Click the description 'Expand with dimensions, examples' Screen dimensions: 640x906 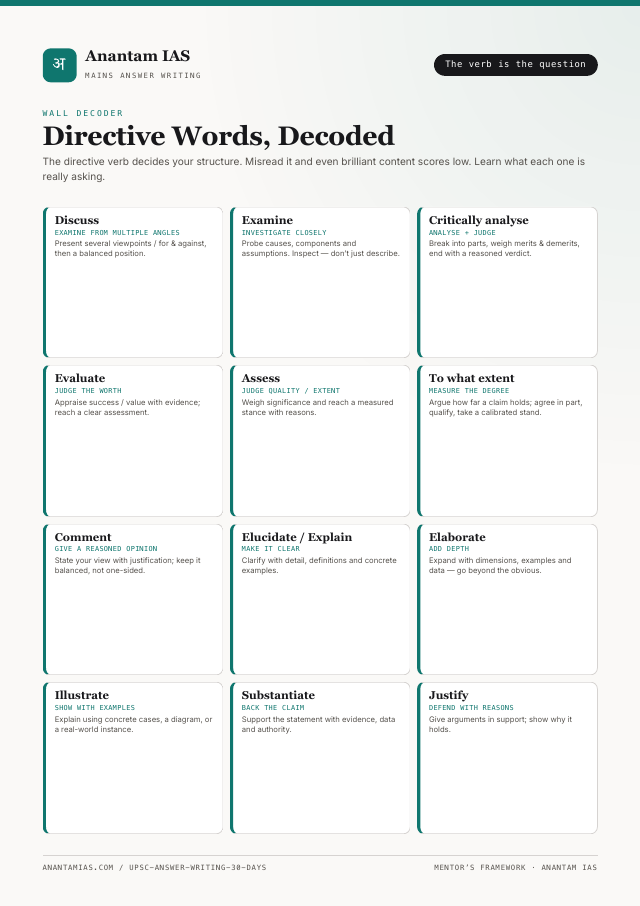pos(500,566)
